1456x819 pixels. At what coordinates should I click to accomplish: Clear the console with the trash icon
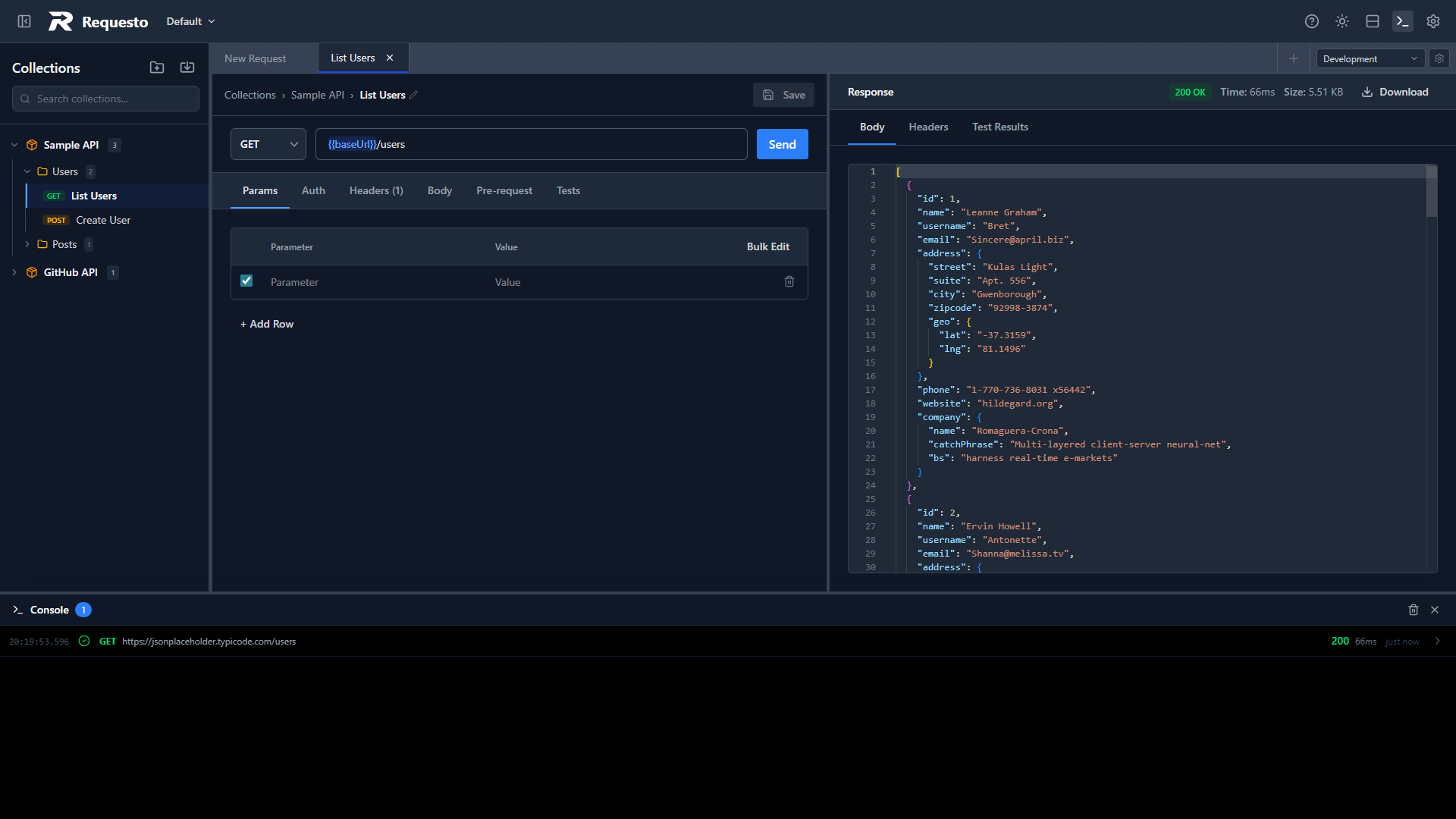tap(1414, 610)
